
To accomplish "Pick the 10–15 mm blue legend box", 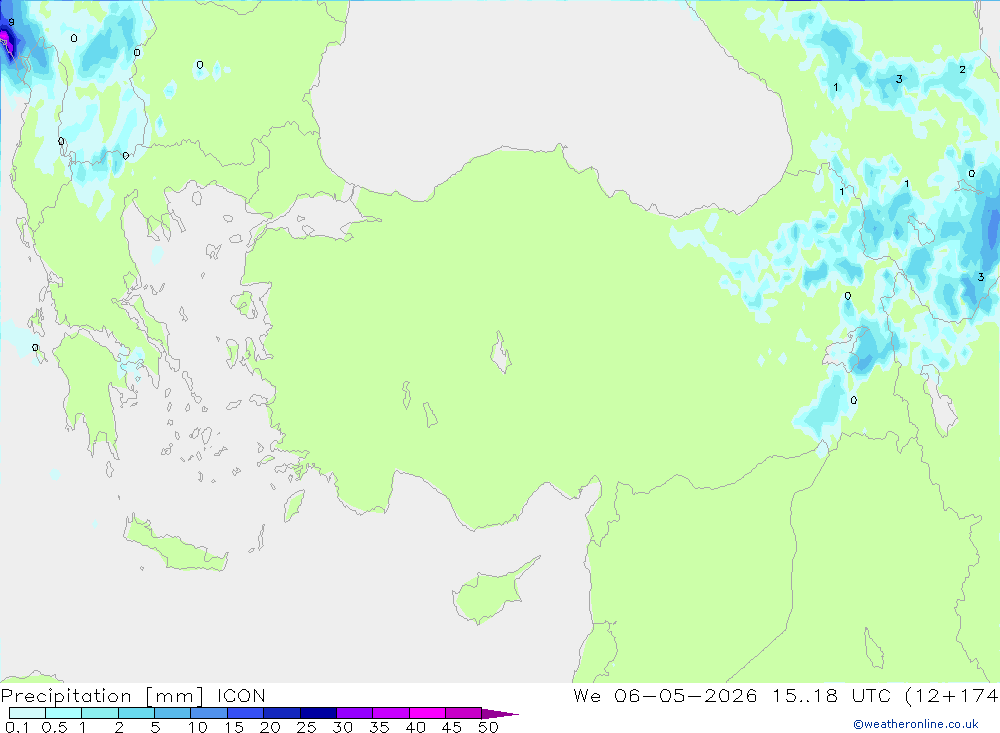I will click(209, 713).
